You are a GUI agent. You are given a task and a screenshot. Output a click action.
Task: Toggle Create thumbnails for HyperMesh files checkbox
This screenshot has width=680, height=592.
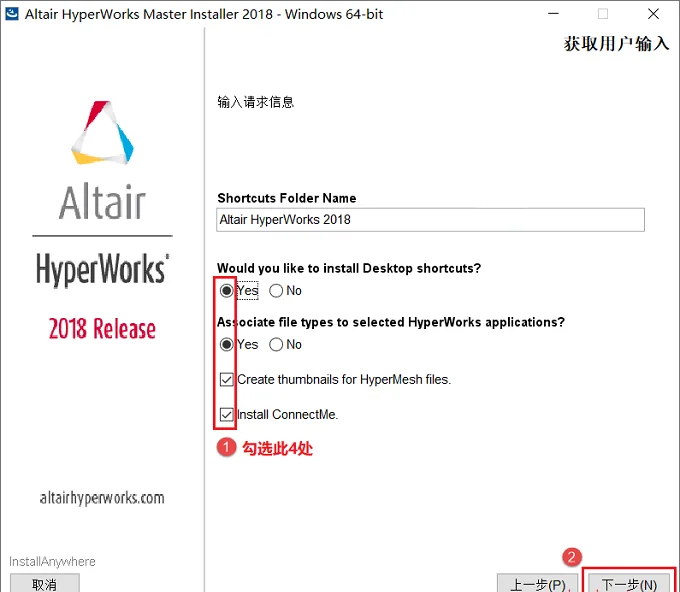[x=226, y=379]
